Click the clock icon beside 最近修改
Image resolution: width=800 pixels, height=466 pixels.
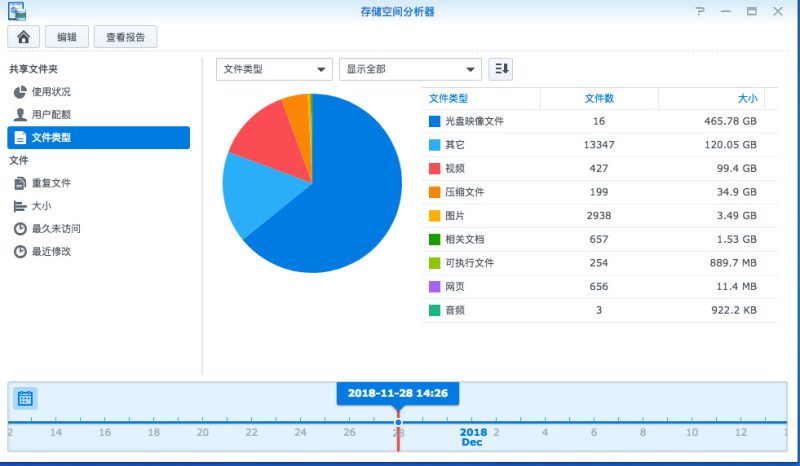click(20, 251)
